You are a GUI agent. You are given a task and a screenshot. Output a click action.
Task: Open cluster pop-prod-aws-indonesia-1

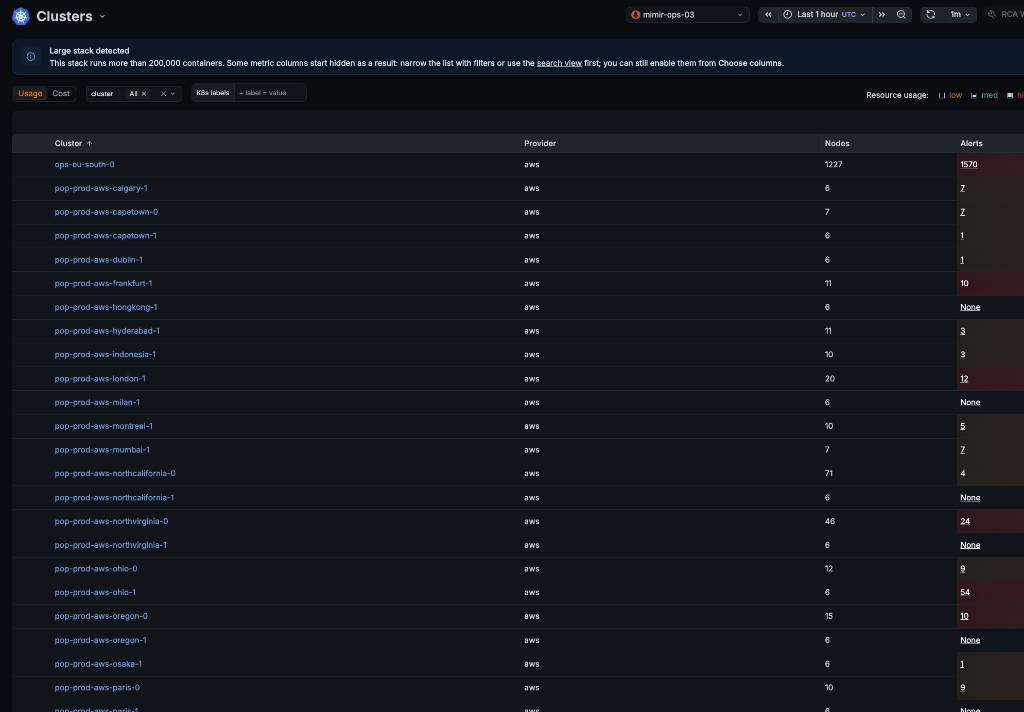click(x=105, y=355)
